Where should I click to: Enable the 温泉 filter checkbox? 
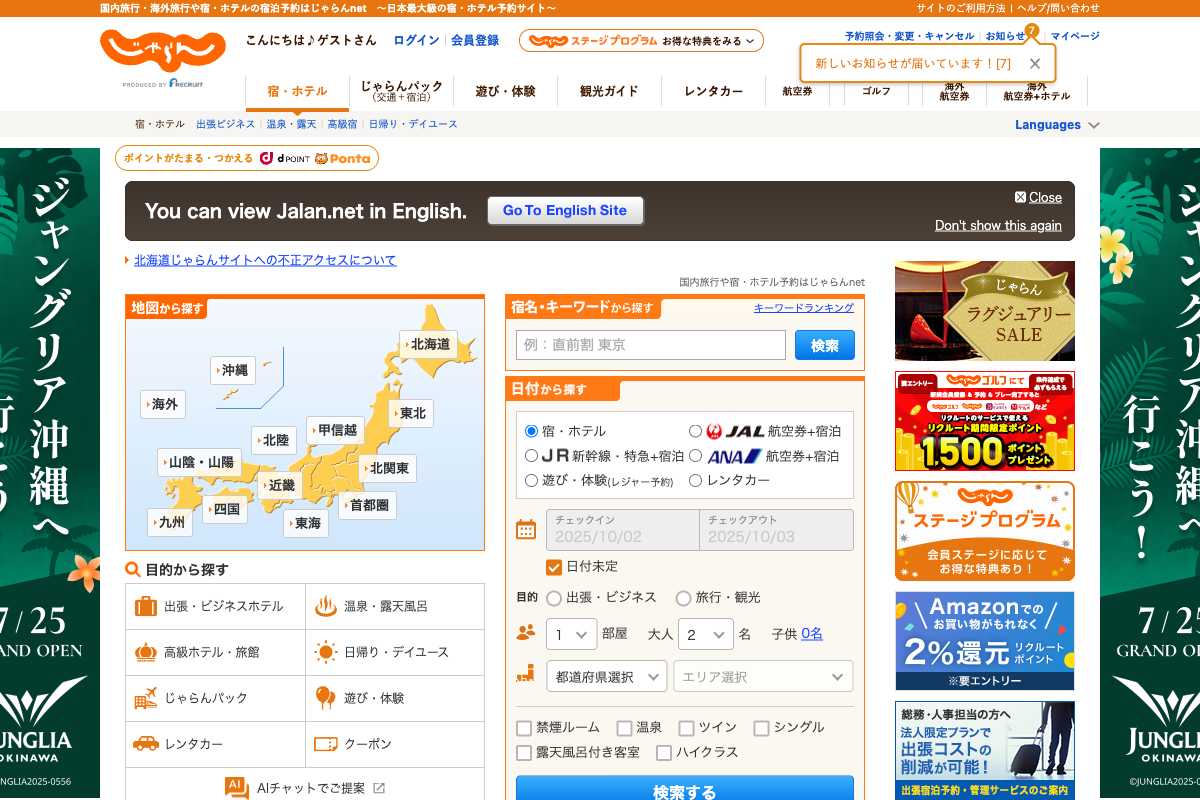624,728
